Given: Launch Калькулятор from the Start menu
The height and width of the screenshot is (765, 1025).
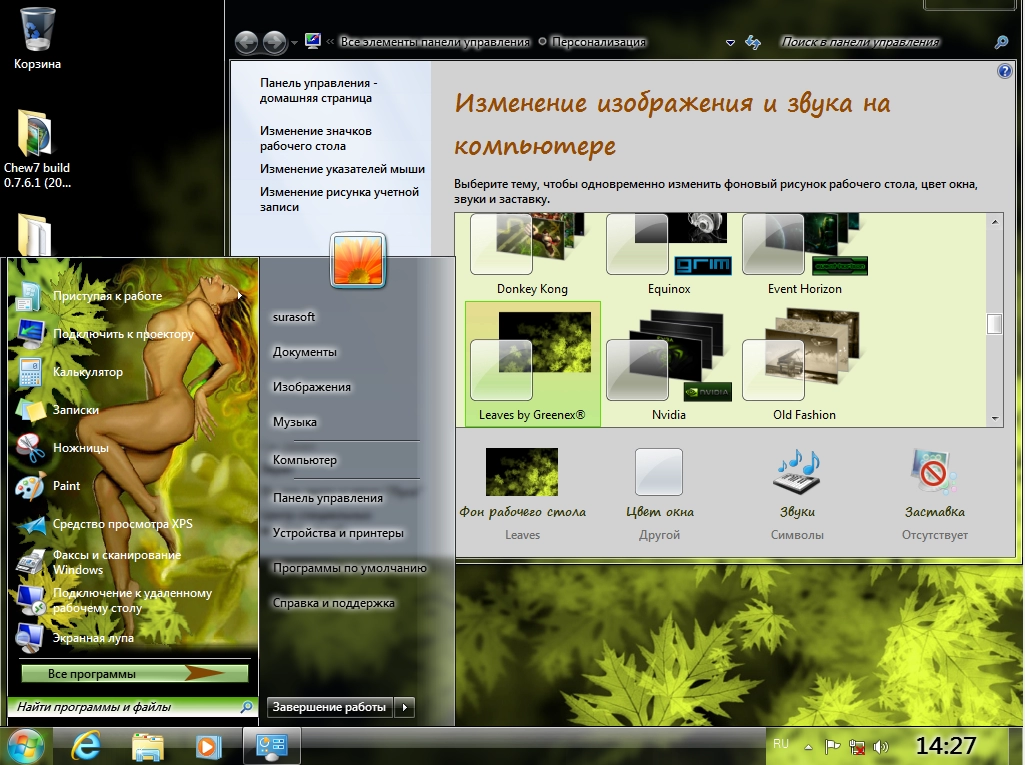Looking at the screenshot, I should [87, 372].
